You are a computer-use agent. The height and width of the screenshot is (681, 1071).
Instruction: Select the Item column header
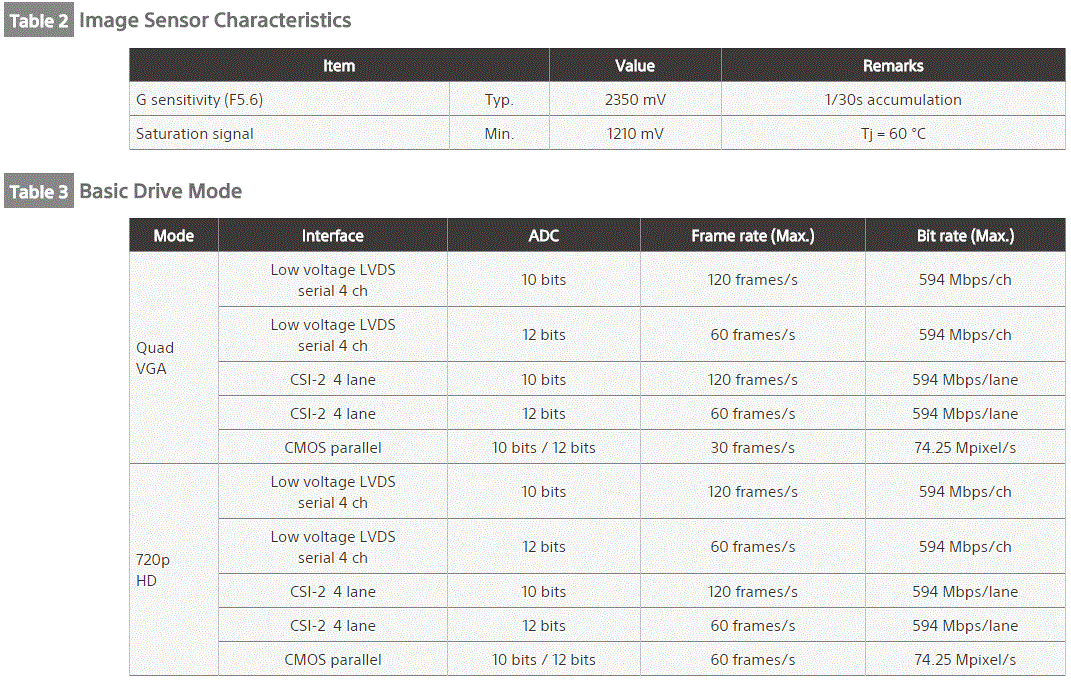click(x=339, y=66)
